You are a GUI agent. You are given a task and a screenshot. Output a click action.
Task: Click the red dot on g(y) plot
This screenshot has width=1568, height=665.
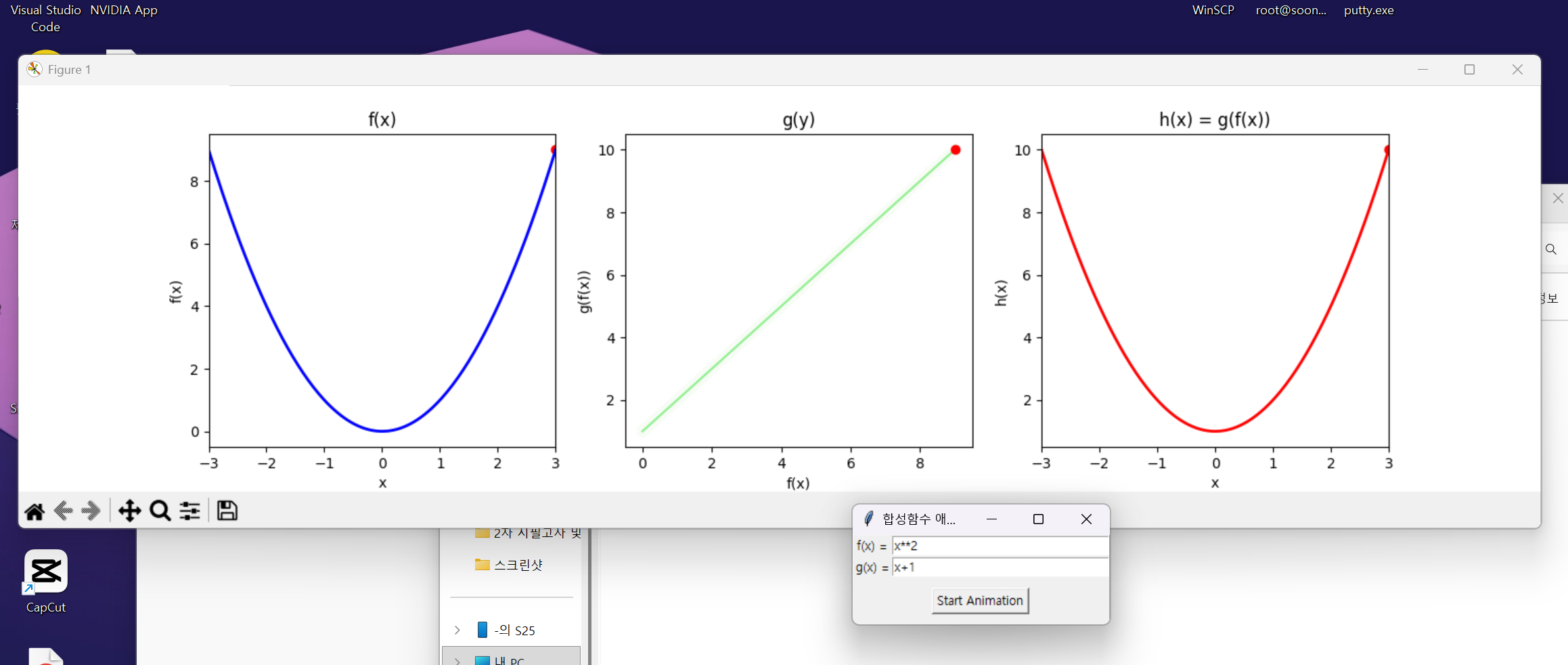pyautogui.click(x=956, y=150)
